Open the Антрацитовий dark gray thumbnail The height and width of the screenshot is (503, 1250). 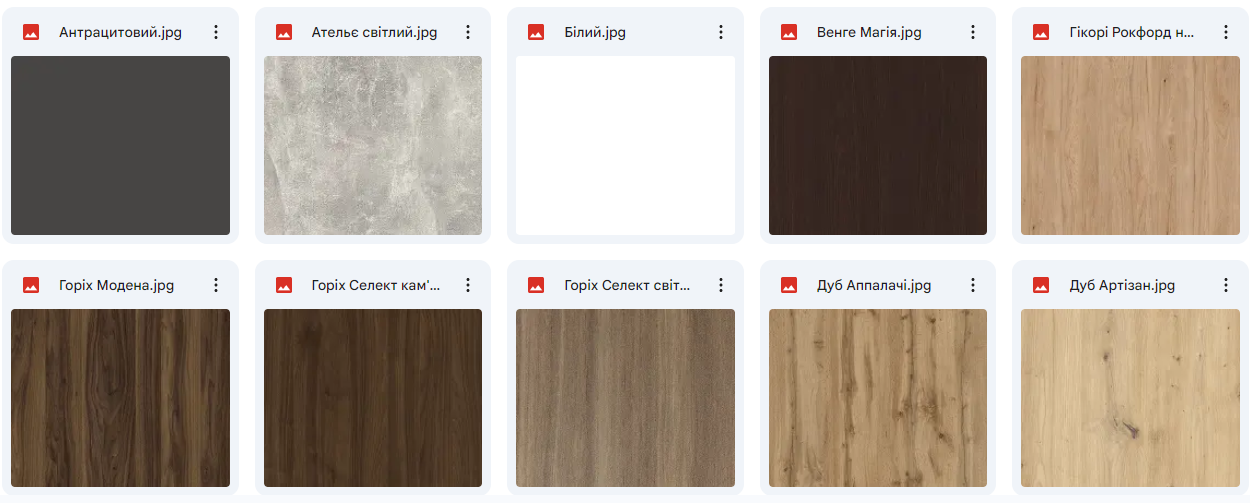click(120, 145)
